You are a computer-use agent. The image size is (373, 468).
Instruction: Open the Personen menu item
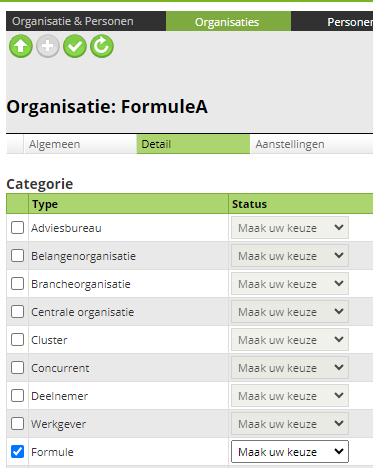click(349, 22)
